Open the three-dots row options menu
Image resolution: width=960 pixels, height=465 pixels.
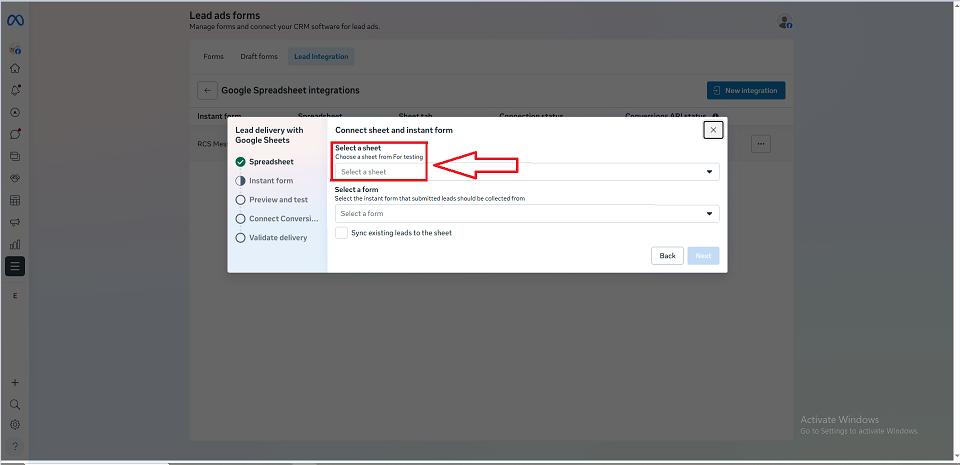tap(761, 144)
